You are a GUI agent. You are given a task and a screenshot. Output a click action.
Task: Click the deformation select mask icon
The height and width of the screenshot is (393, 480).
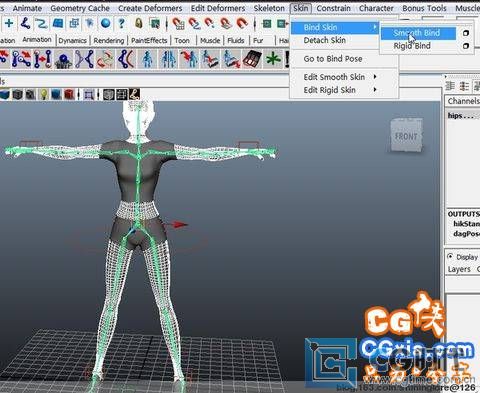point(74,23)
